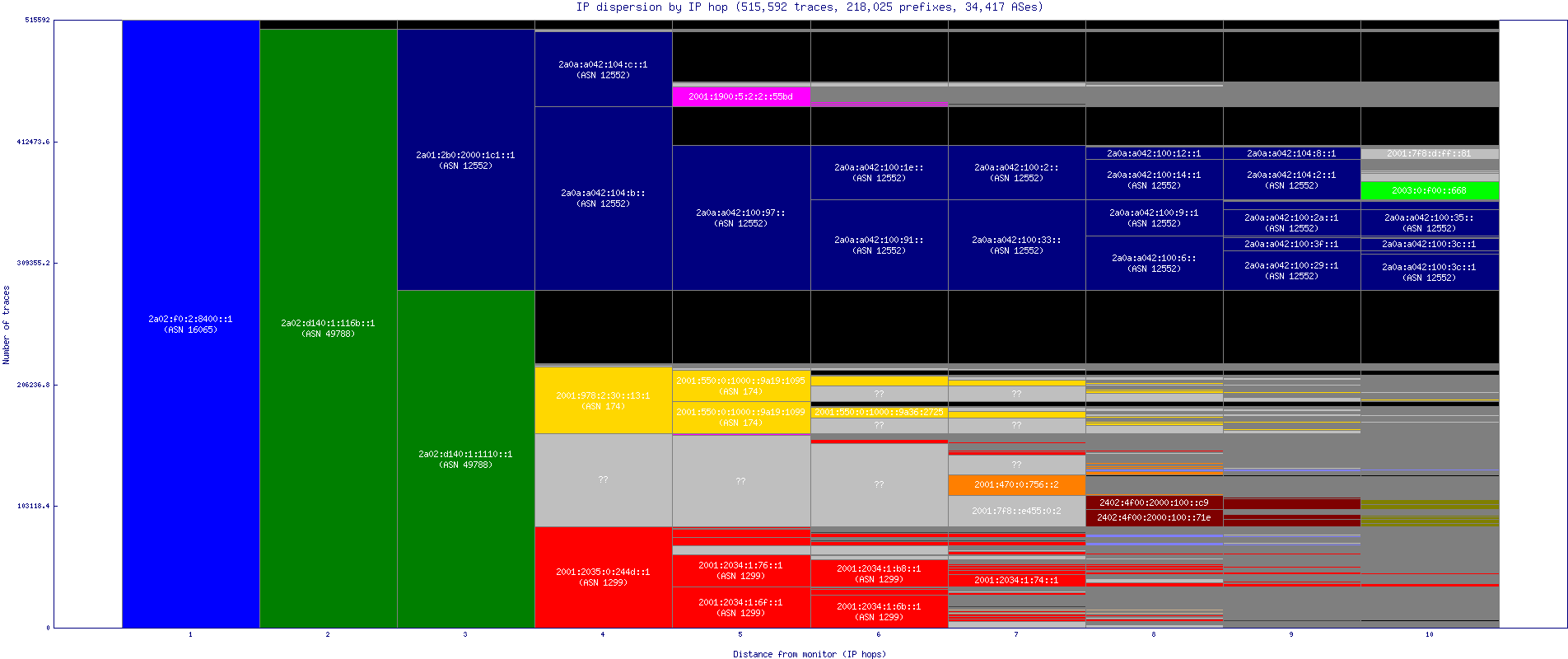1568x659 pixels.
Task: Select the 206236.8 y-axis tick value
Action: (33, 385)
